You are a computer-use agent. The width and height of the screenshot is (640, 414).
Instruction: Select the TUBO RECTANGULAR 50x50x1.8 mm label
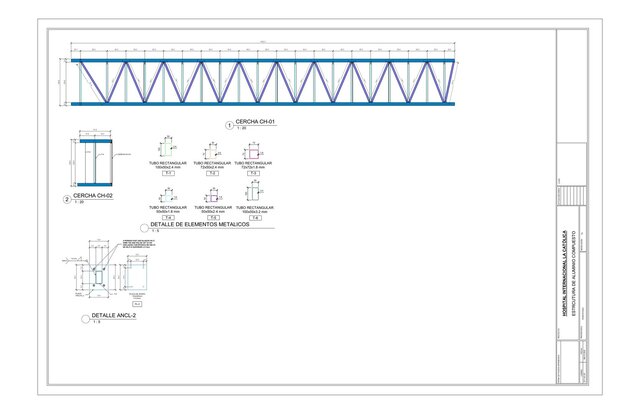[168, 209]
